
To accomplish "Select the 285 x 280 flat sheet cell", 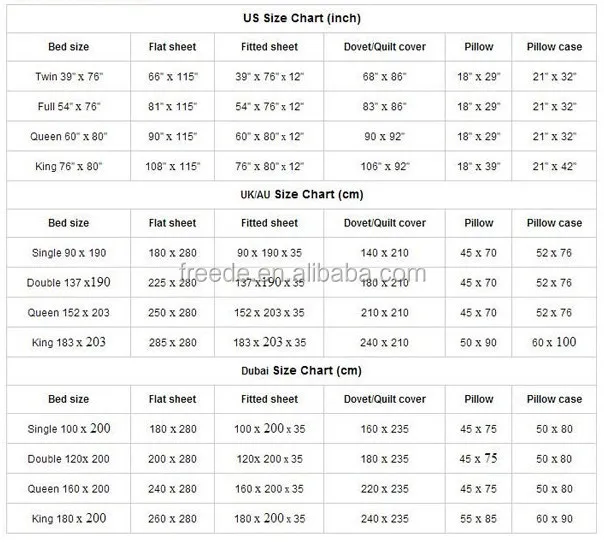I will (173, 342).
